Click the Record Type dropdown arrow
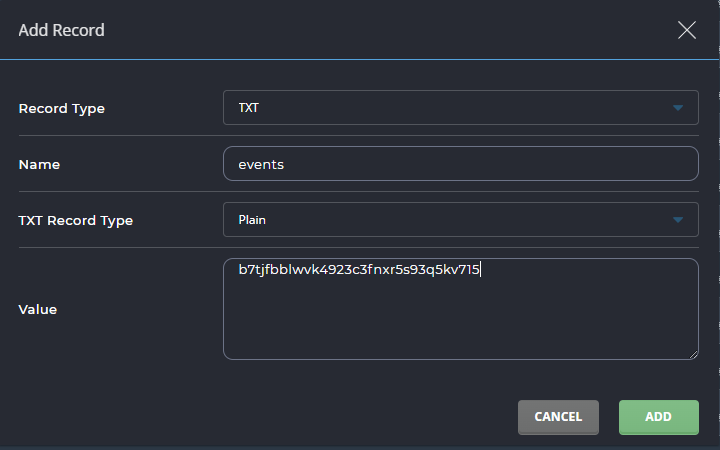This screenshot has width=720, height=450. (678, 108)
